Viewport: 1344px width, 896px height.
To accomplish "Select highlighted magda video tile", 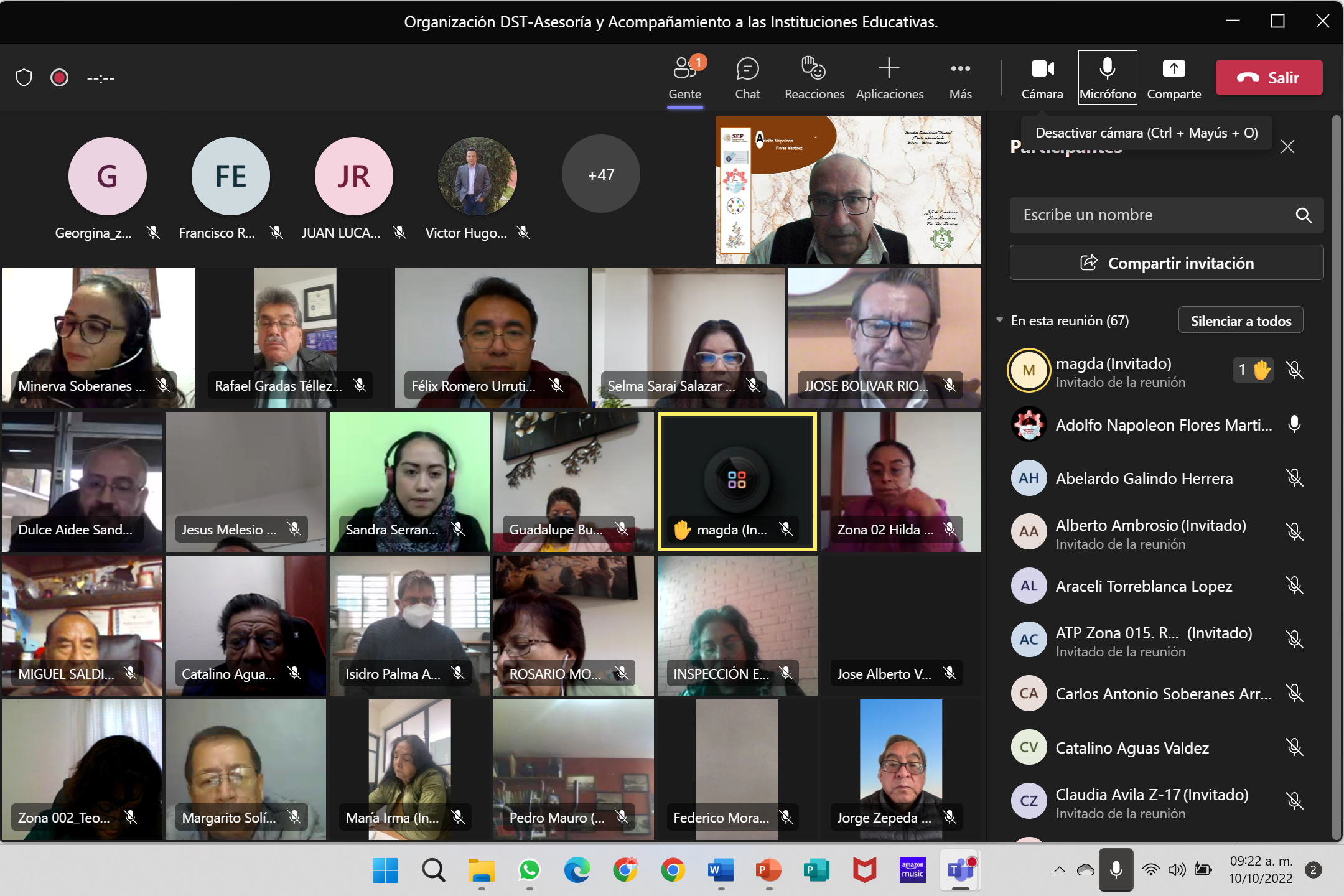I will tap(737, 482).
